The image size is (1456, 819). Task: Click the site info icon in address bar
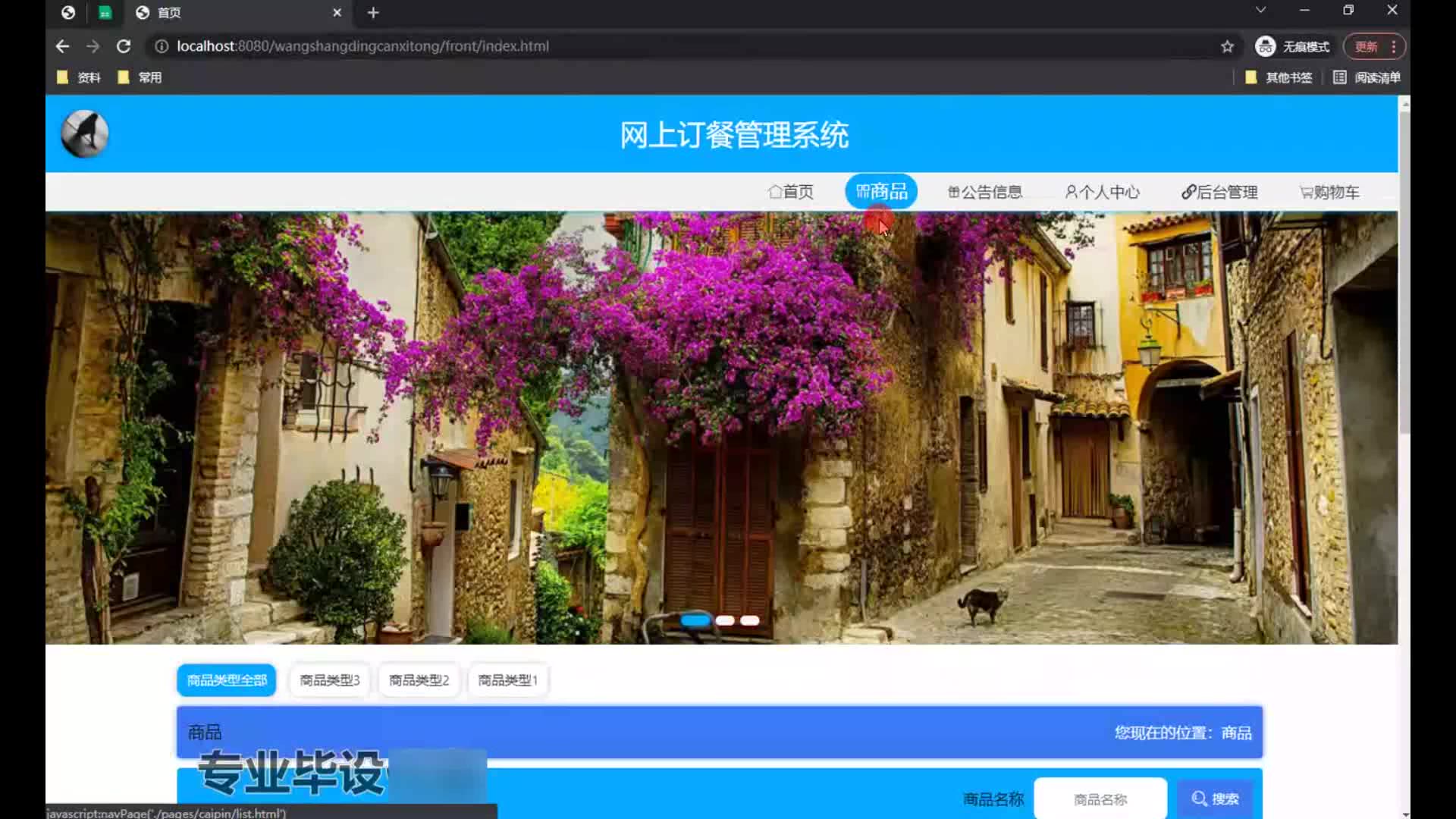(x=161, y=46)
